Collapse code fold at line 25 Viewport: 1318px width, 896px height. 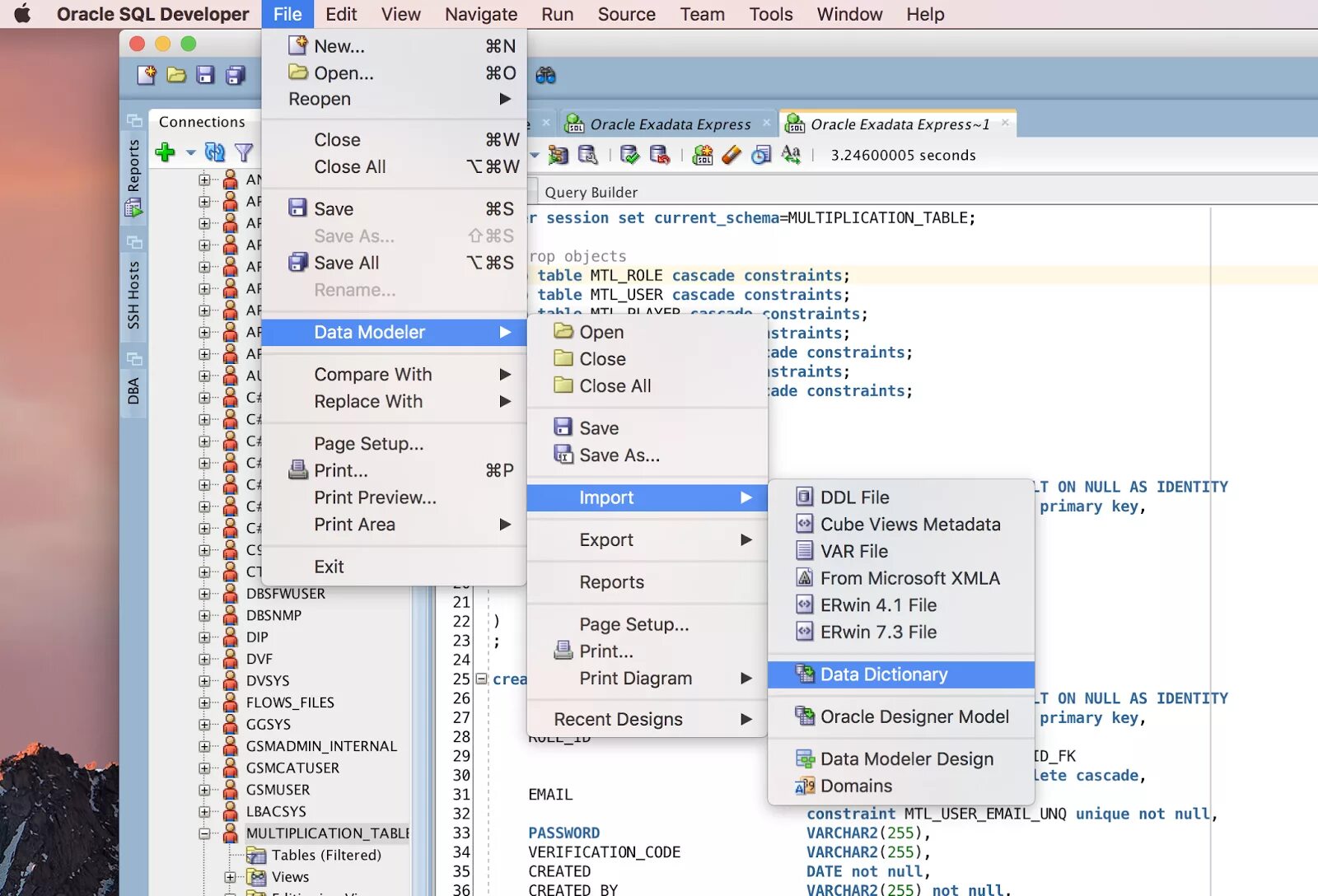tap(481, 679)
